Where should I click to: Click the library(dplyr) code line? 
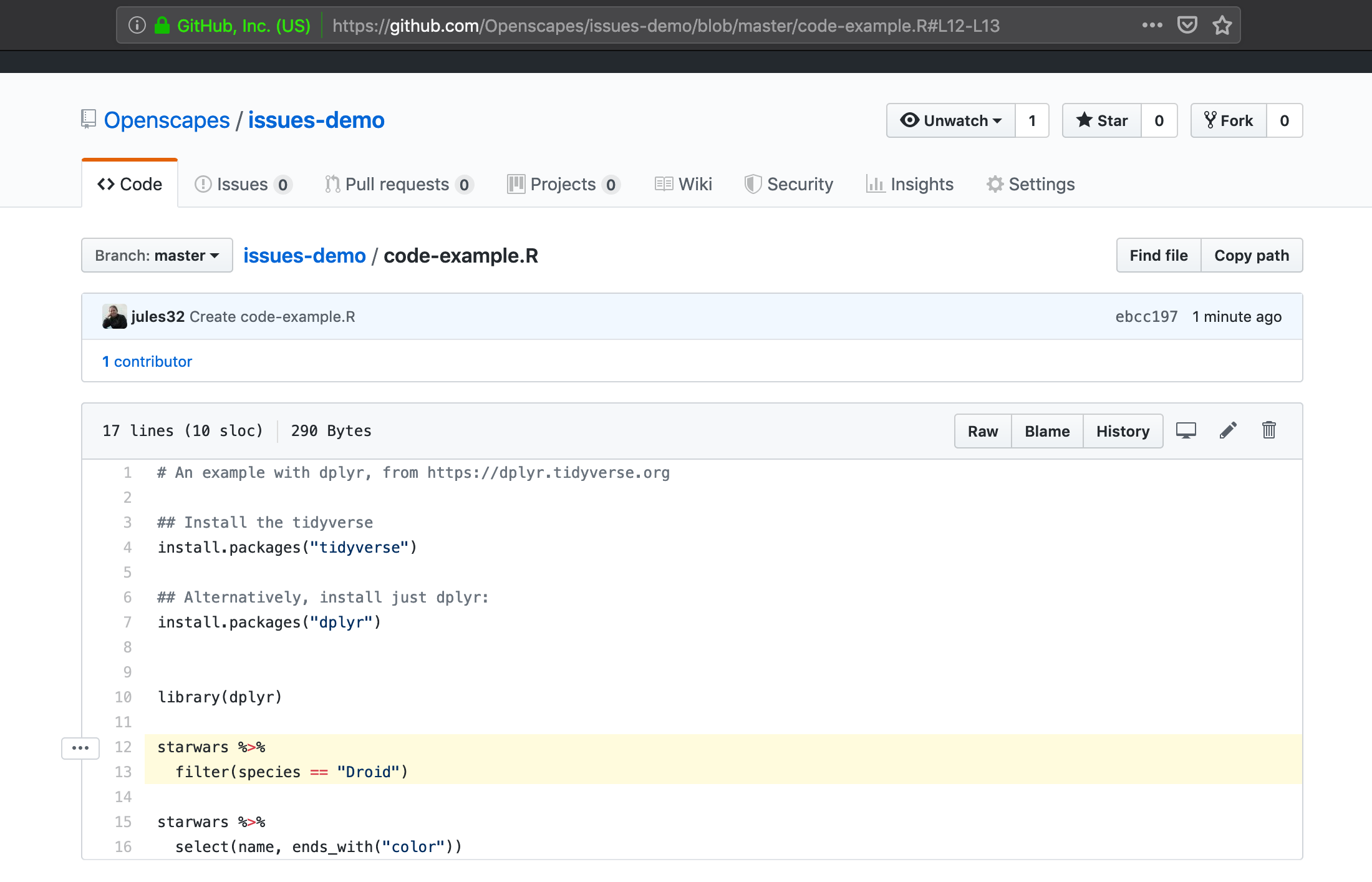tap(220, 697)
